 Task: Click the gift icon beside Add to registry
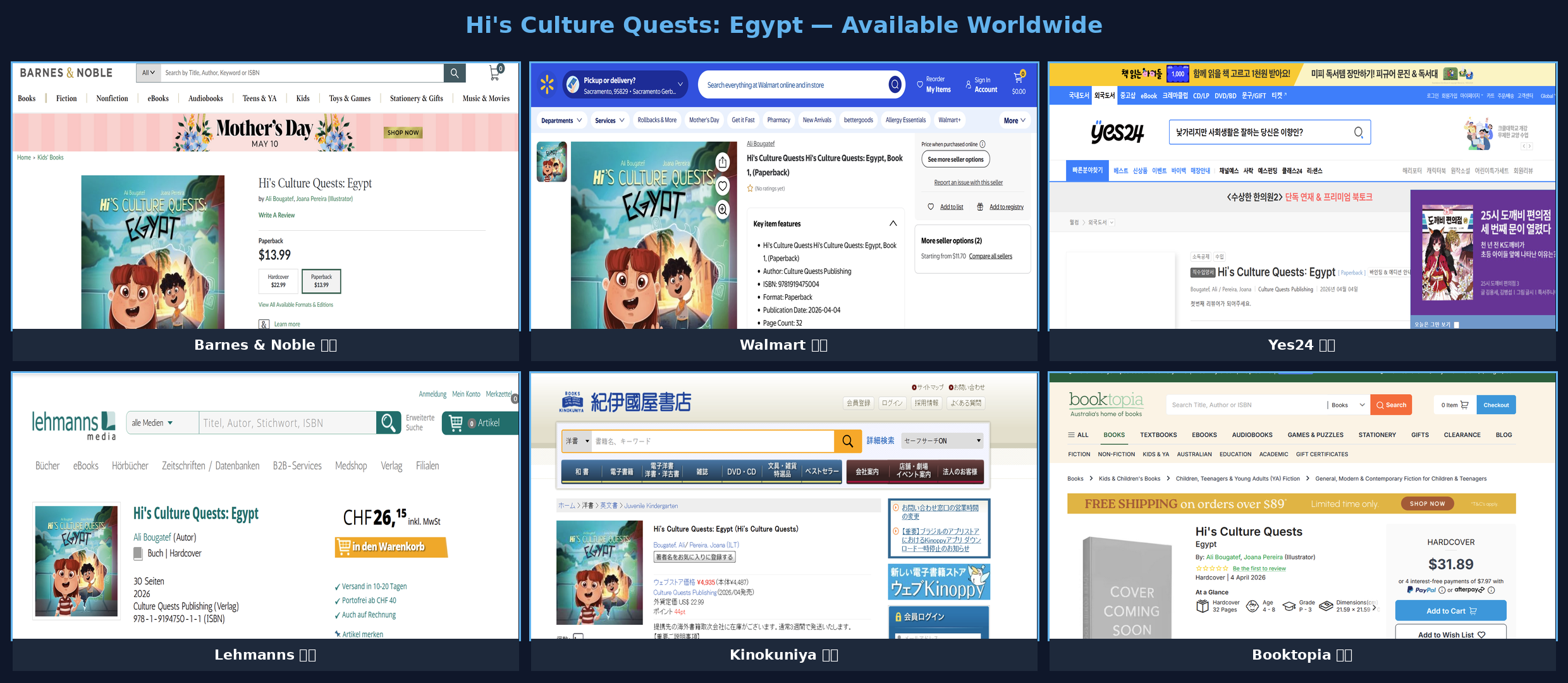click(x=980, y=207)
